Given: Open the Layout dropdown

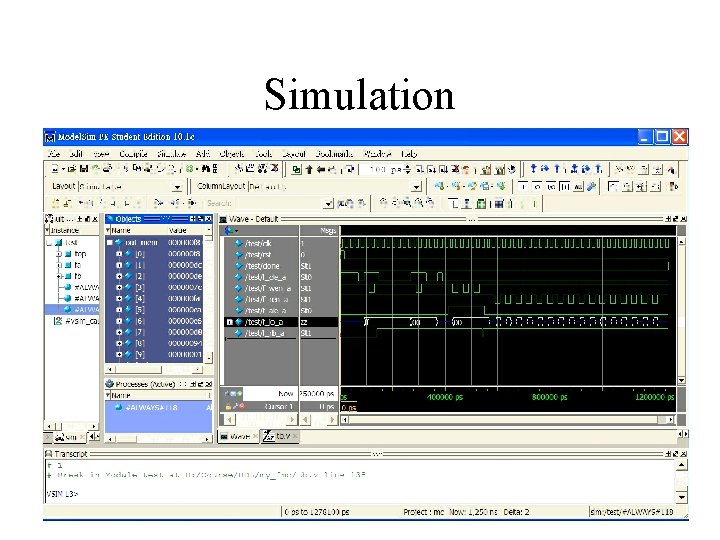Looking at the screenshot, I should 177,187.
